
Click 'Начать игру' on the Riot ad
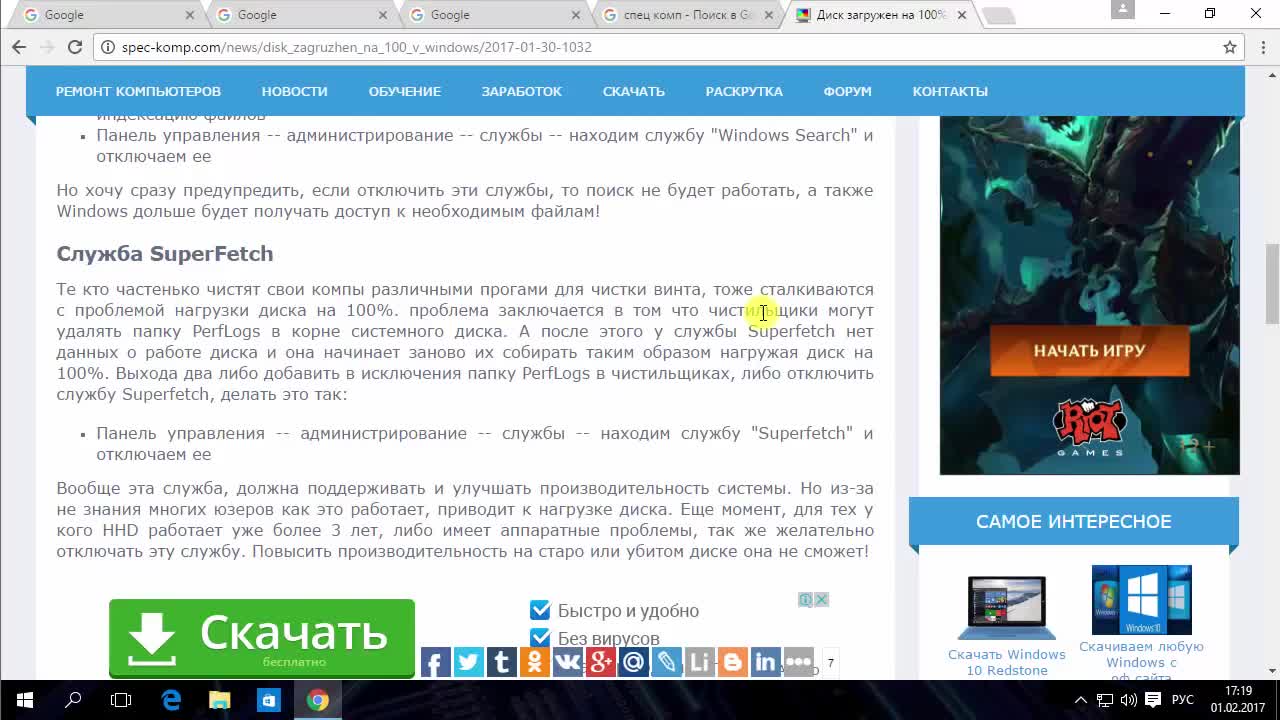pyautogui.click(x=1090, y=351)
